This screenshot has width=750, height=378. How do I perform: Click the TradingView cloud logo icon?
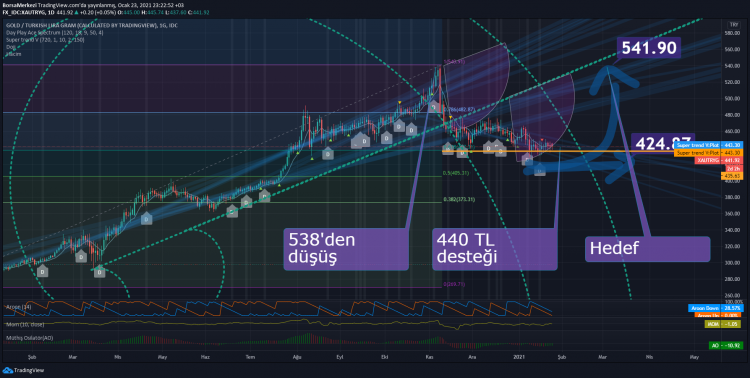(8, 370)
